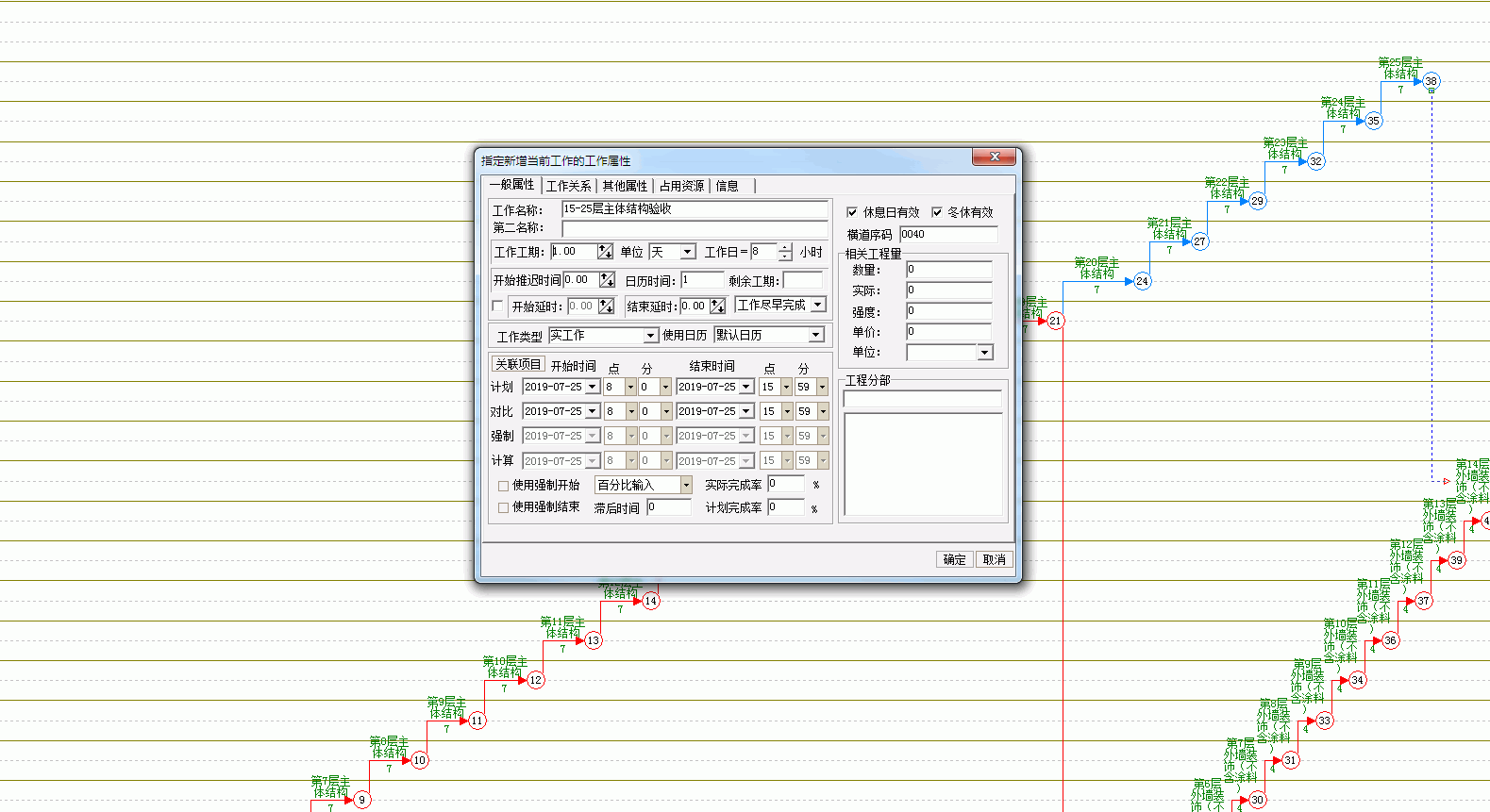The height and width of the screenshot is (812, 1490).
Task: Switch to the 一般属性 tab
Action: click(511, 185)
